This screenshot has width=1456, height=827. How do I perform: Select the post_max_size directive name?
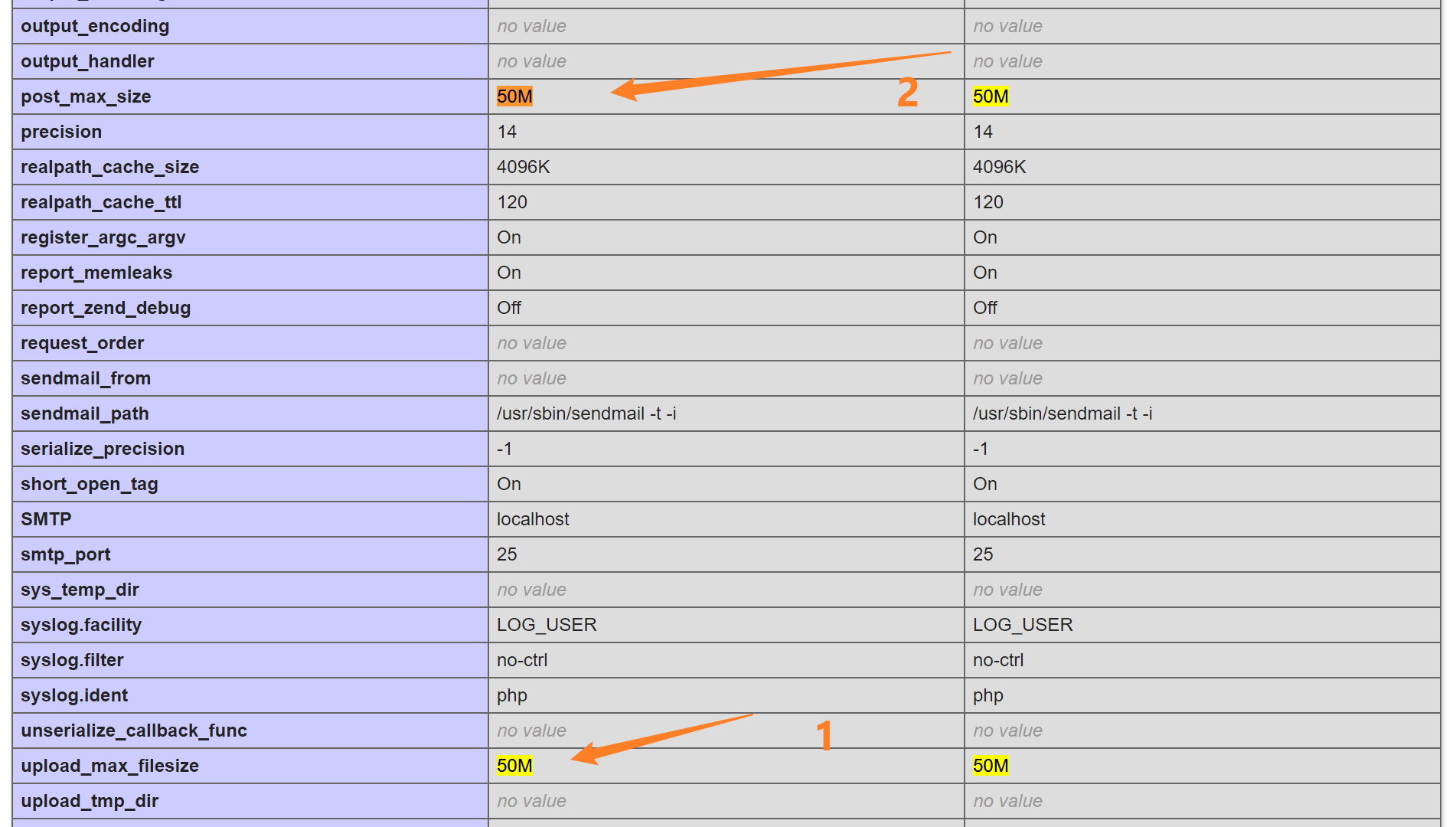click(x=86, y=96)
